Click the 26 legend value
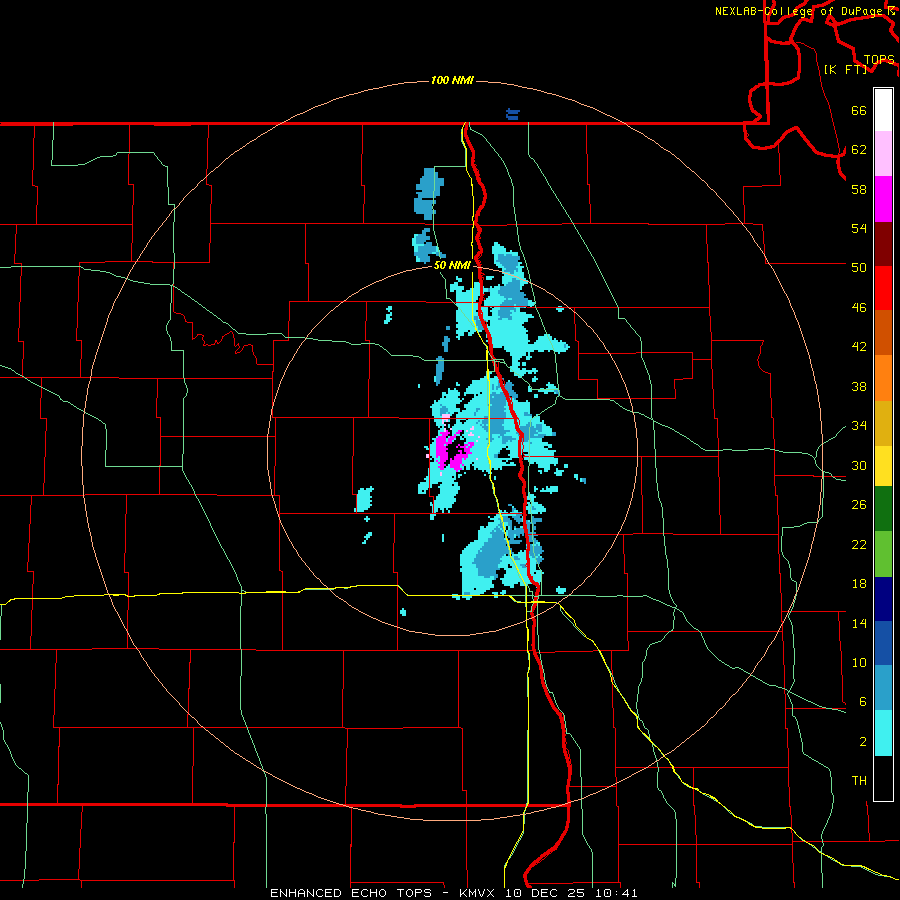 pyautogui.click(x=859, y=505)
